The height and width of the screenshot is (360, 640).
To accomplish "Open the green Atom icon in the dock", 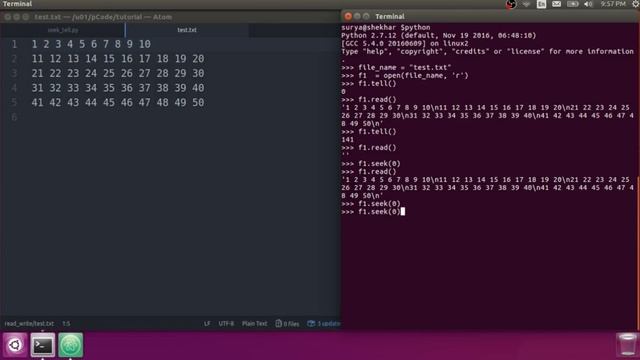I will click(70, 345).
